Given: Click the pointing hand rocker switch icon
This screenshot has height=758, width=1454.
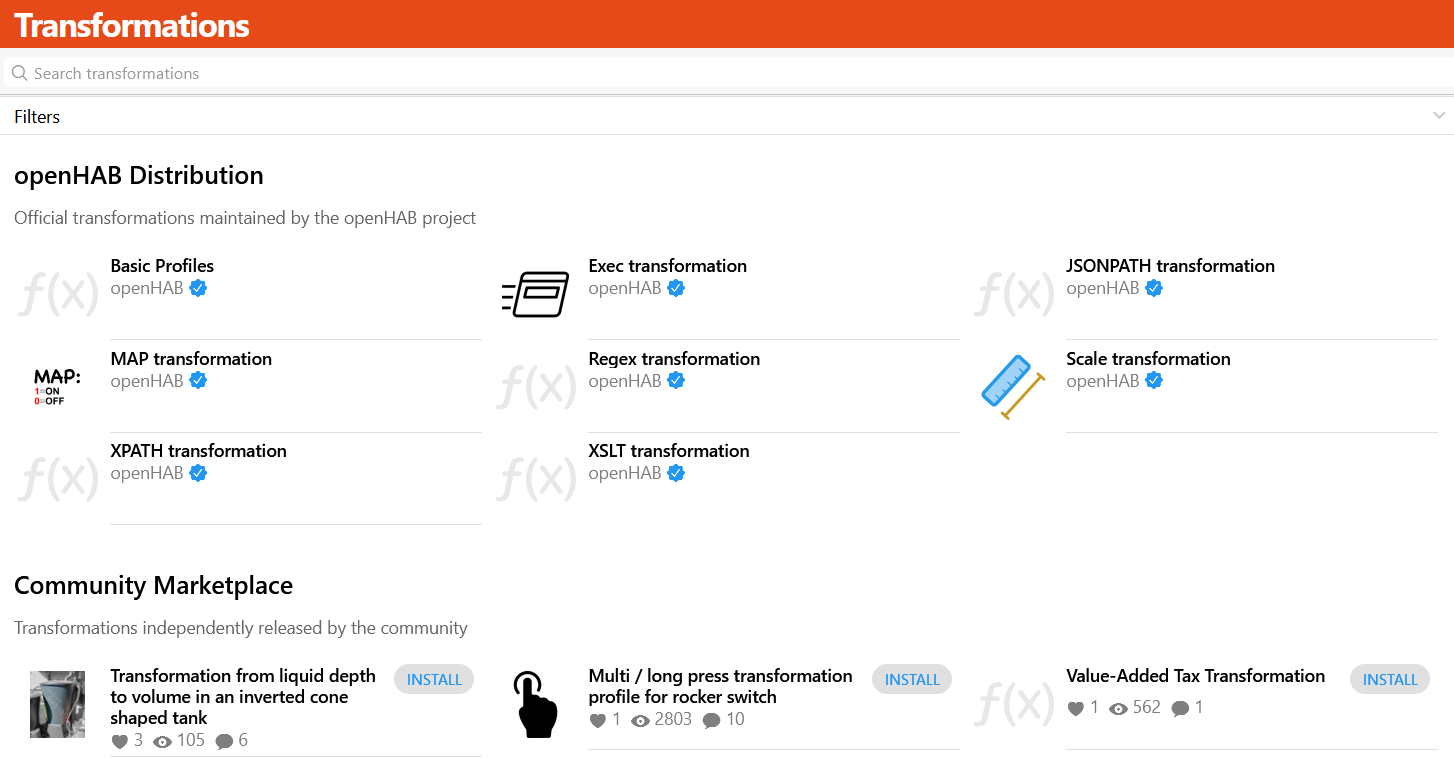Looking at the screenshot, I should coord(536,704).
